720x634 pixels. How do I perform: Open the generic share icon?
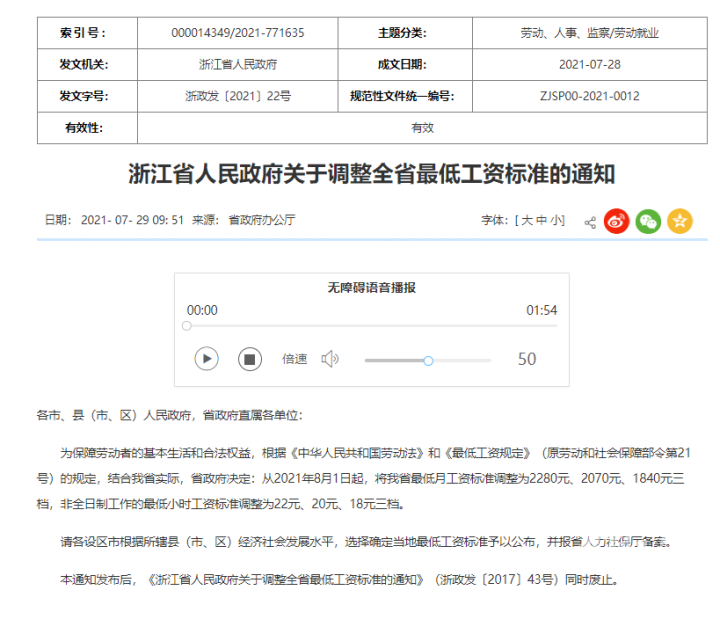coord(590,223)
